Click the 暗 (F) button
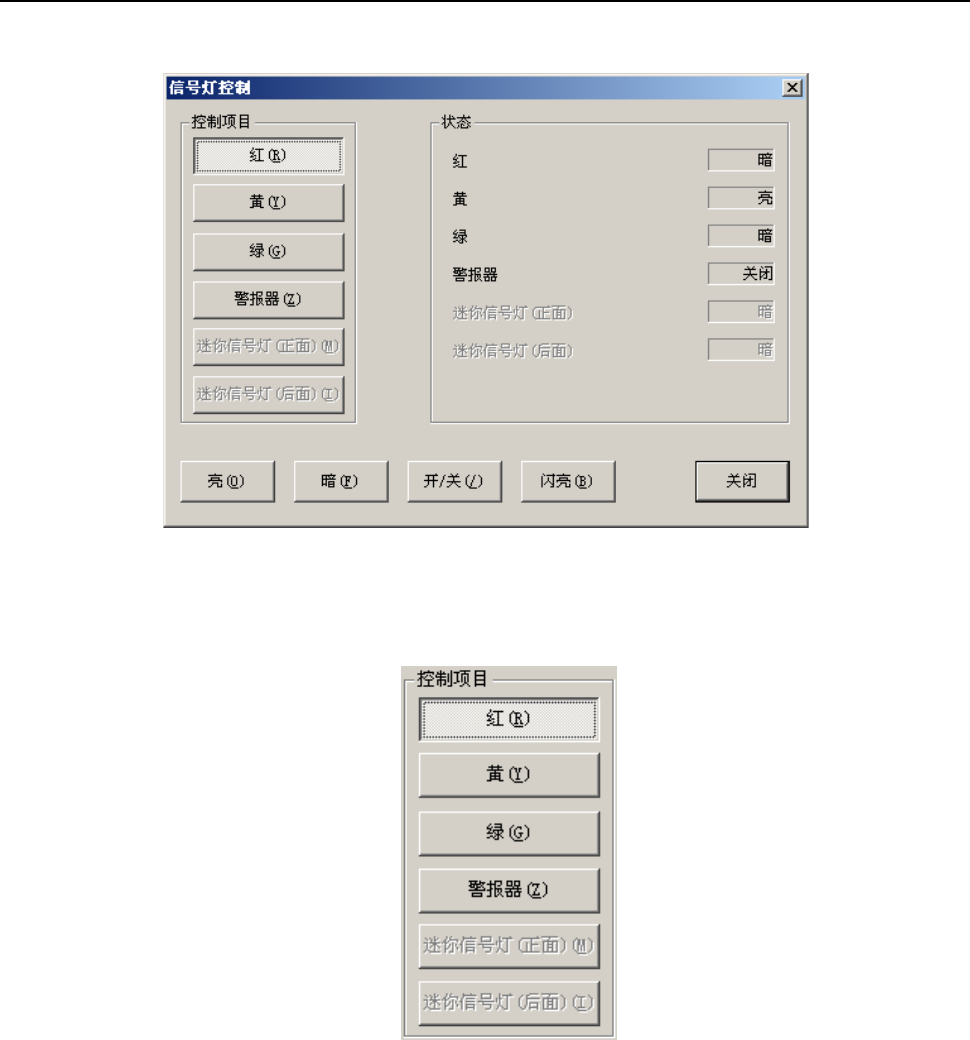Screen dimensions: 970x1040 click(340, 482)
